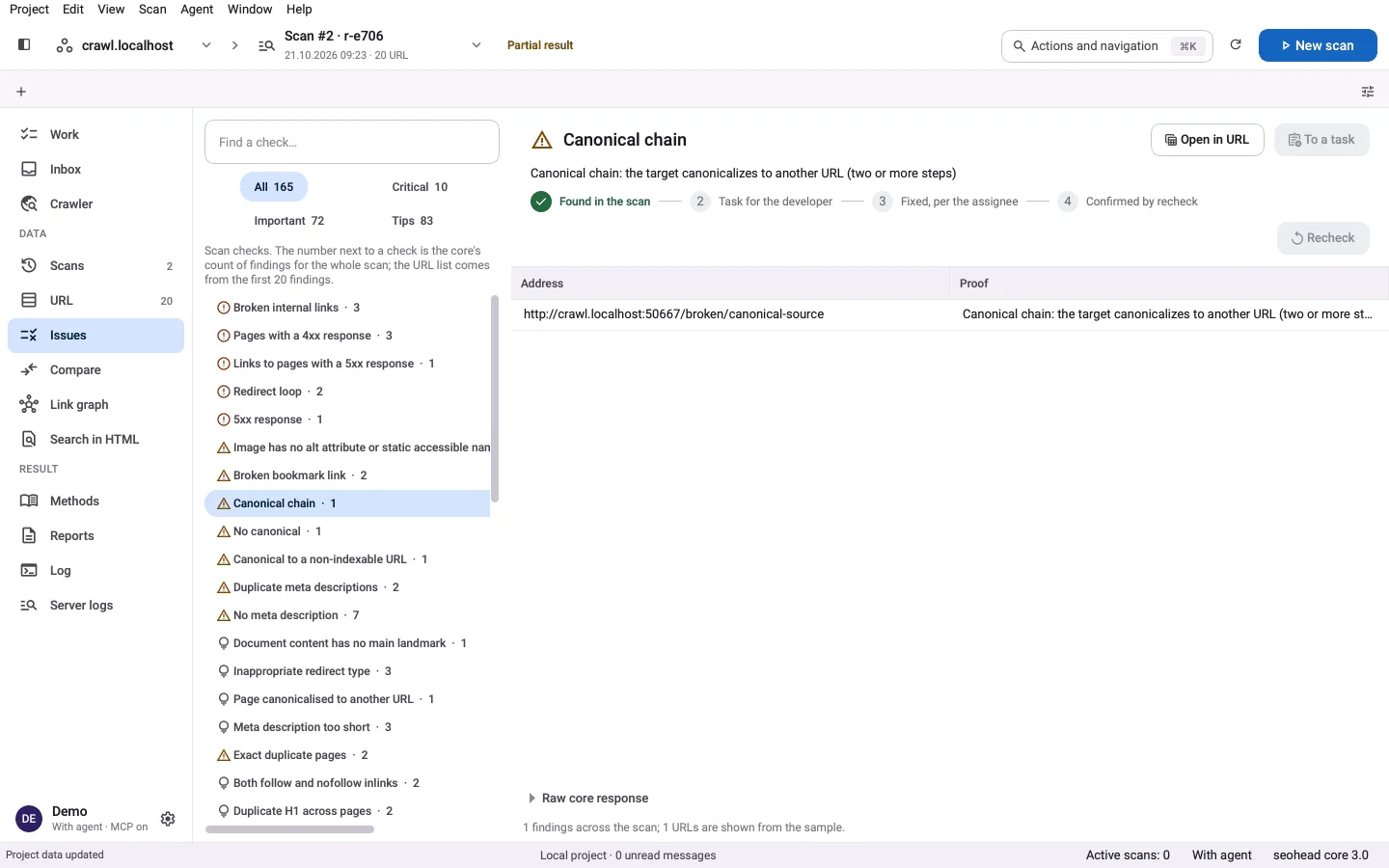1389x868 pixels.
Task: Click the checks list vertical scrollbar
Action: click(495, 399)
